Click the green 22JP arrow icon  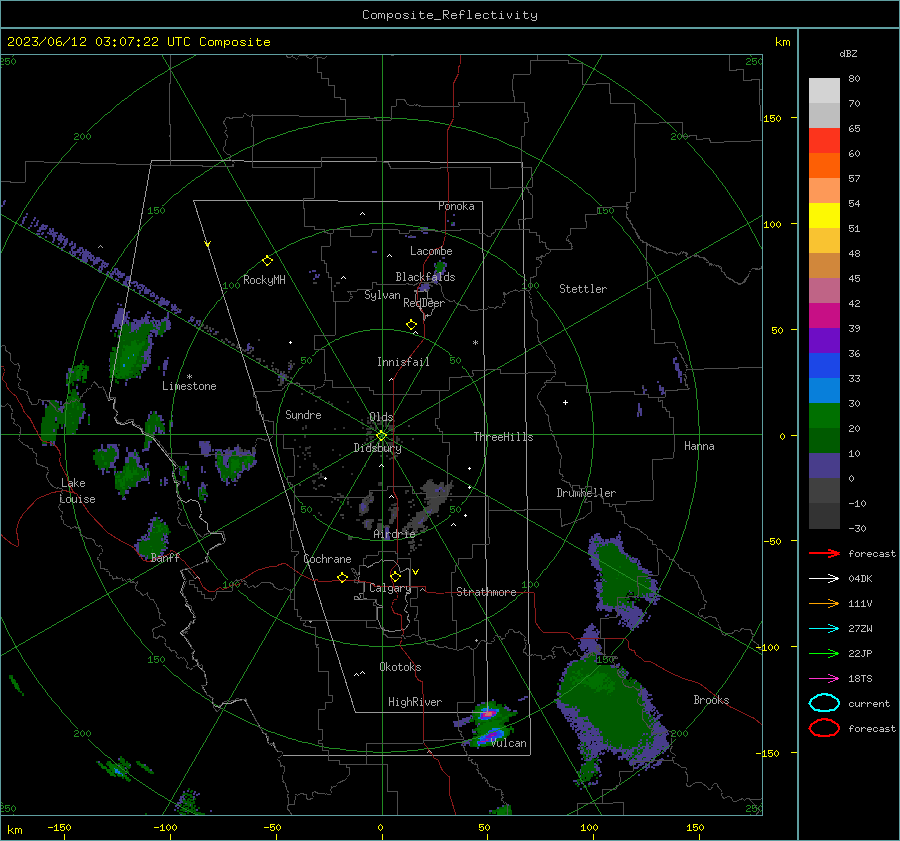point(824,653)
